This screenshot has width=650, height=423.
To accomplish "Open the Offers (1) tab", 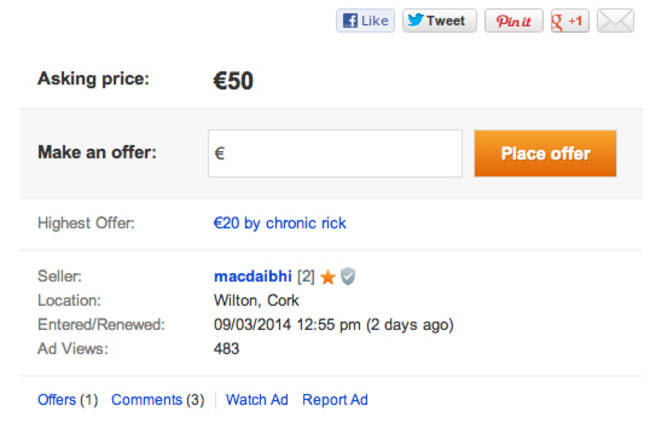I will (68, 400).
